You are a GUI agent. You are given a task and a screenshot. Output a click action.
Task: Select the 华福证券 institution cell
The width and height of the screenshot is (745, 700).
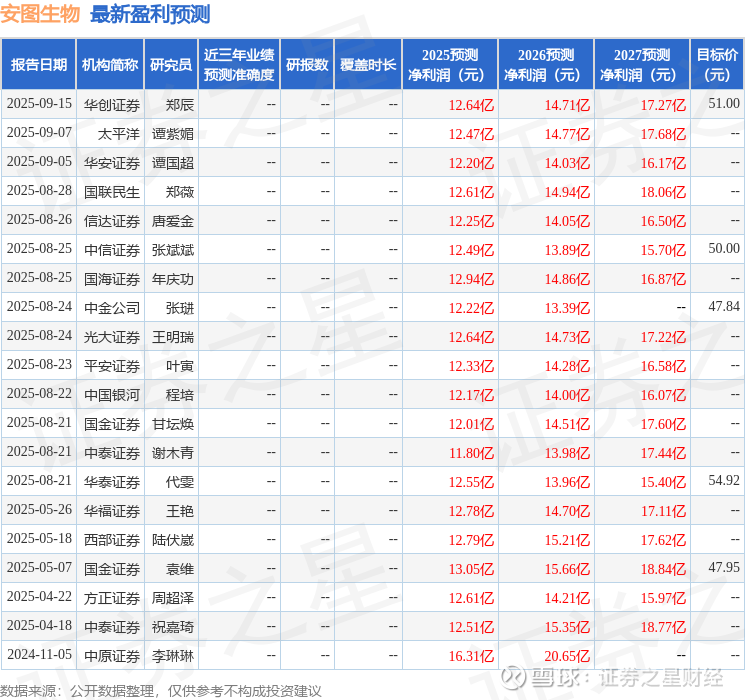(112, 510)
